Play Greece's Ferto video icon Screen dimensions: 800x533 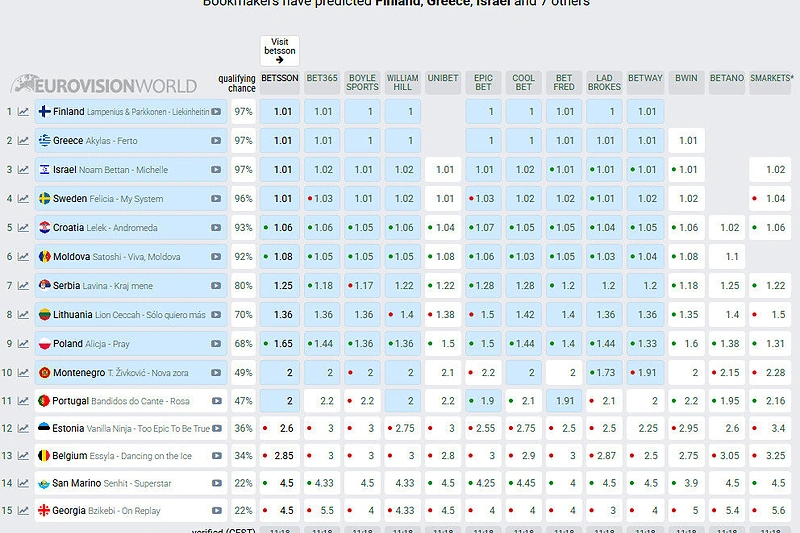click(x=216, y=141)
